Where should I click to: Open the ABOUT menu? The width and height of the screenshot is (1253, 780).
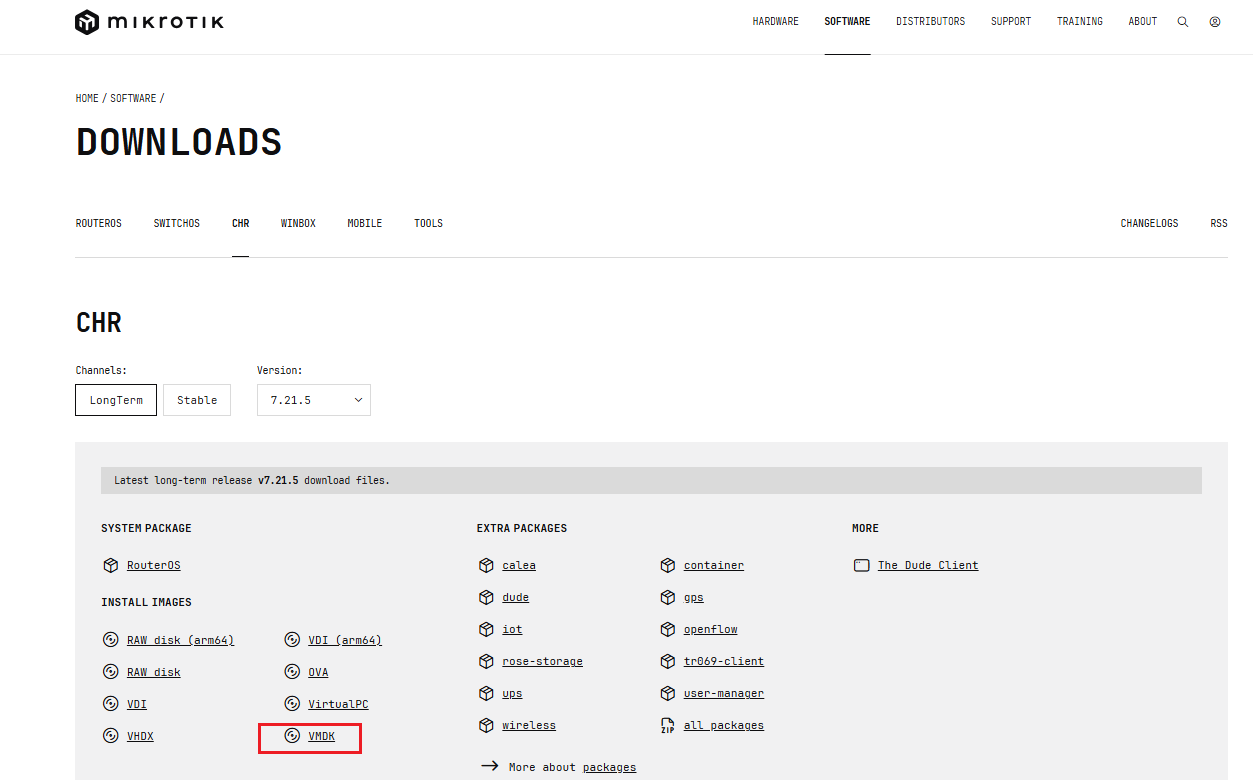point(1143,22)
